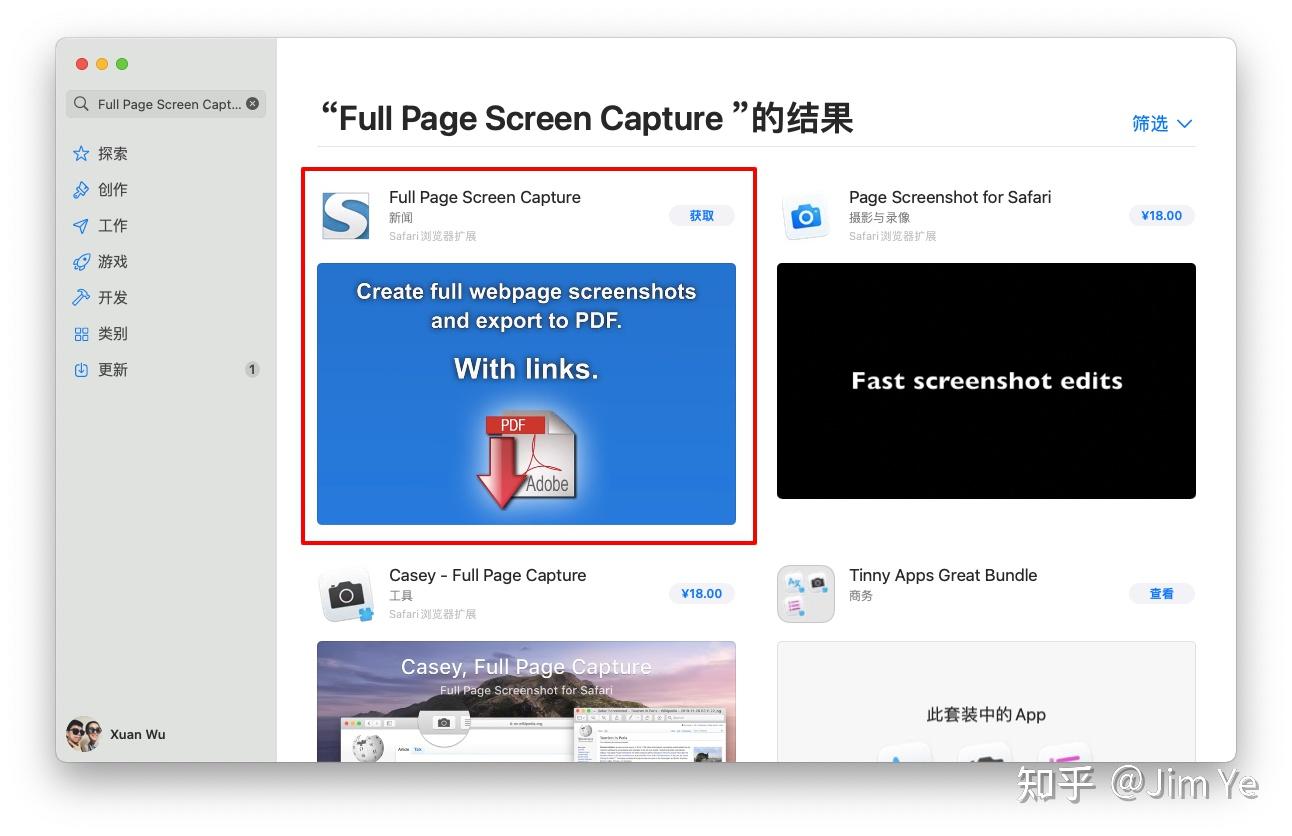Click the Xuan Wu account name
This screenshot has height=836, width=1292.
pyautogui.click(x=138, y=735)
